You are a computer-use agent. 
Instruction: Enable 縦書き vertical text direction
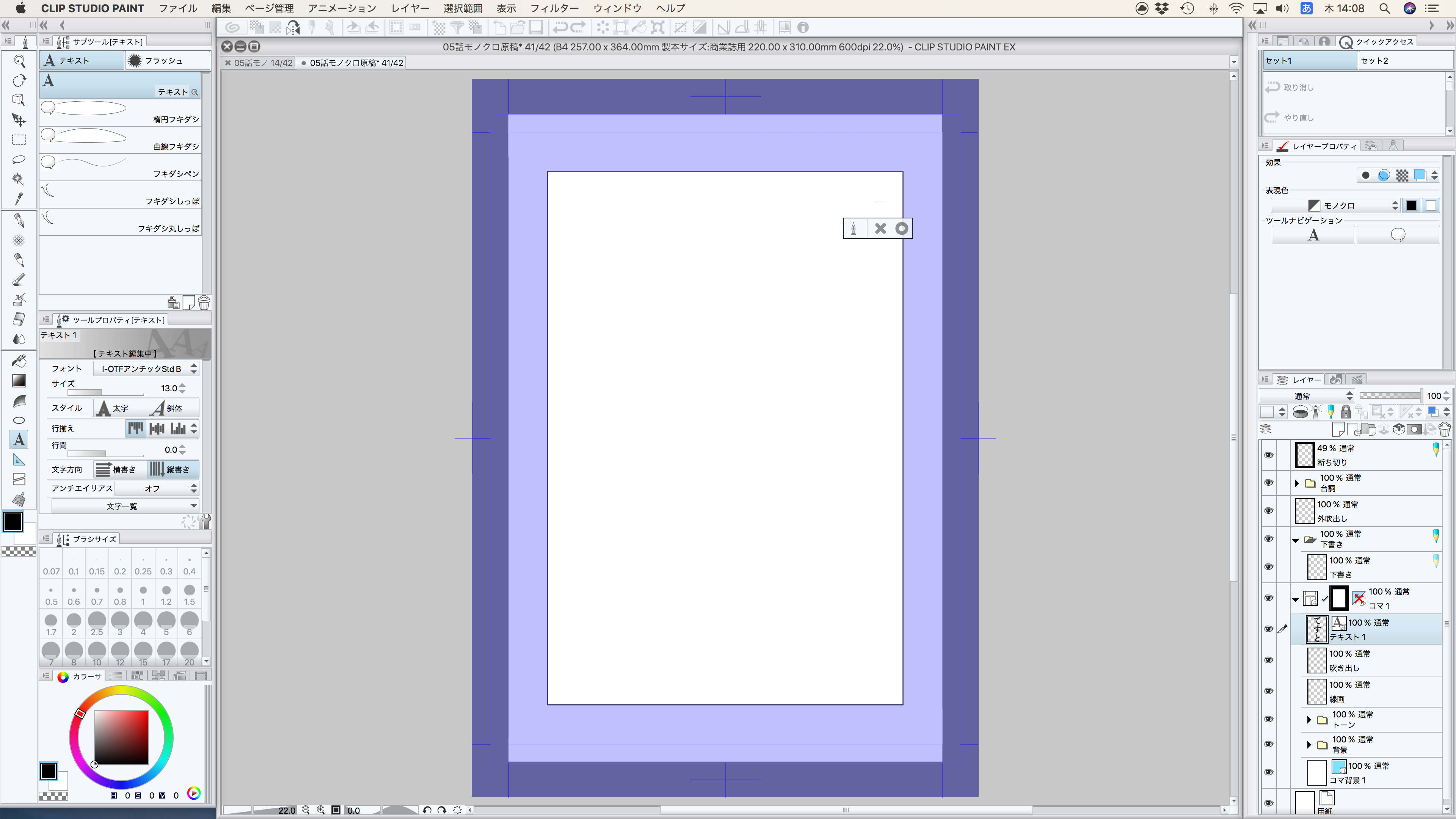tap(173, 469)
